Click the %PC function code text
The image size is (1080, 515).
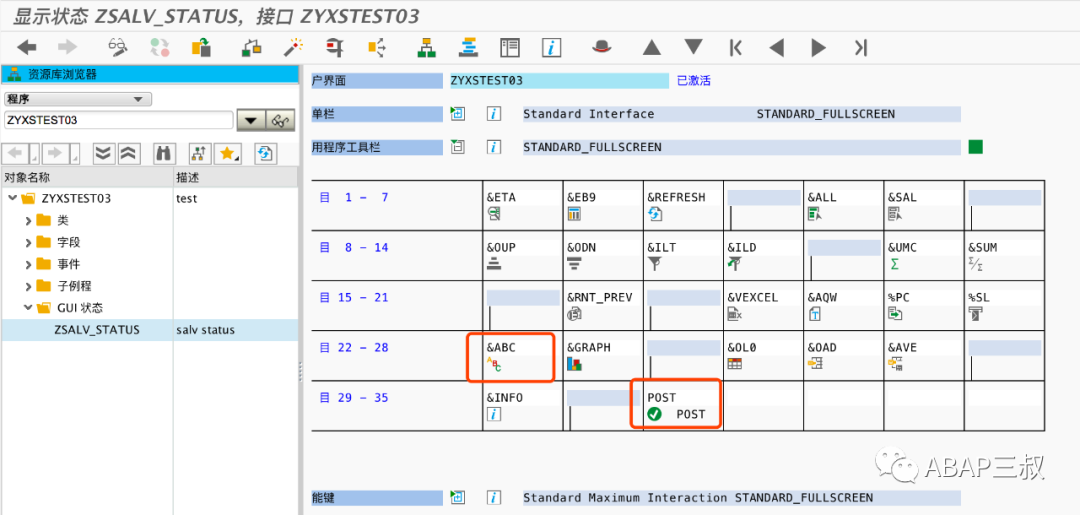pos(899,297)
